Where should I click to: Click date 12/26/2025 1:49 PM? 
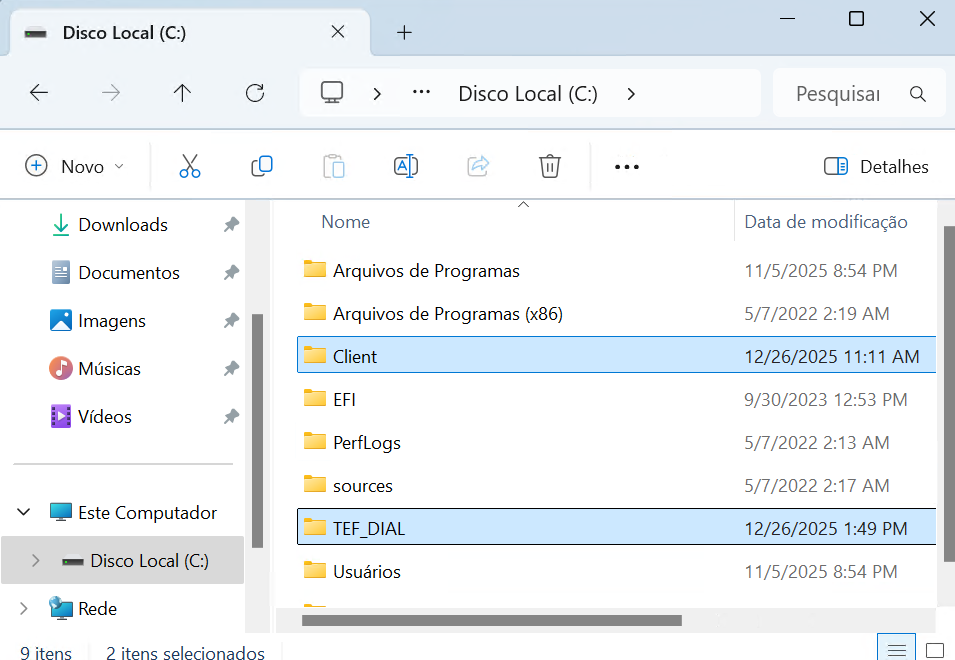point(826,528)
